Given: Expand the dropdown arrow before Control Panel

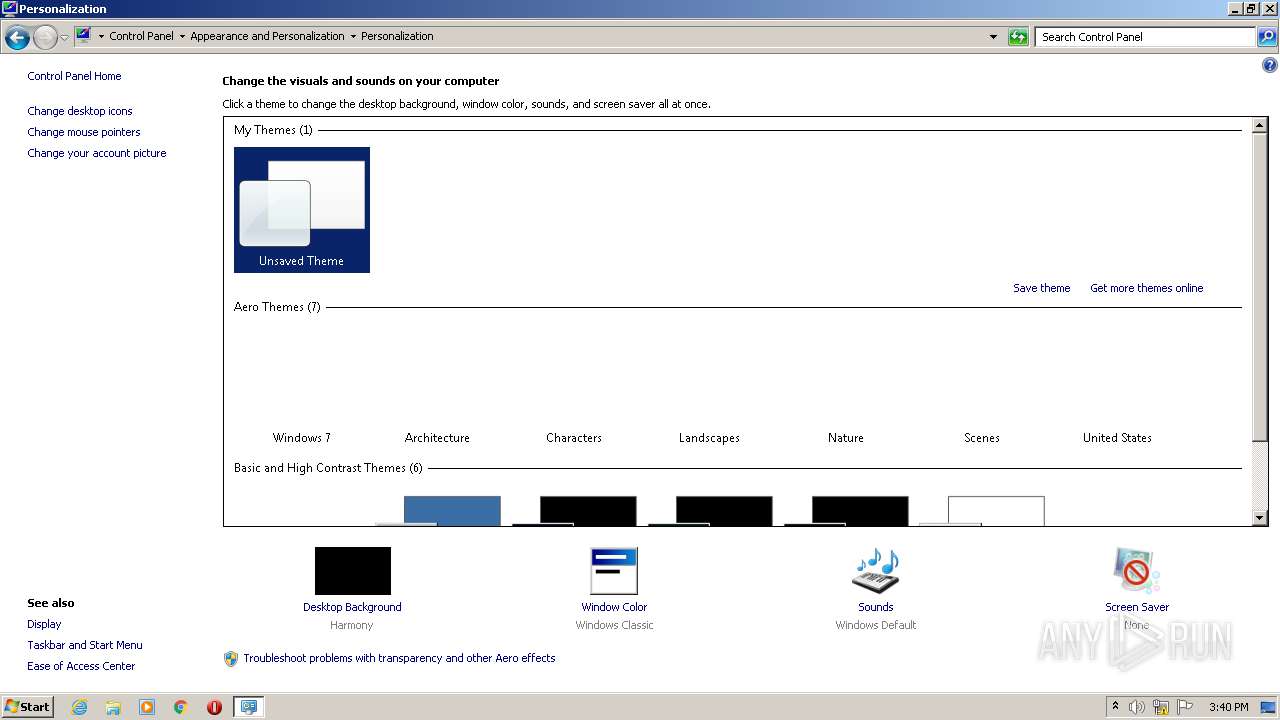Looking at the screenshot, I should coord(101,36).
